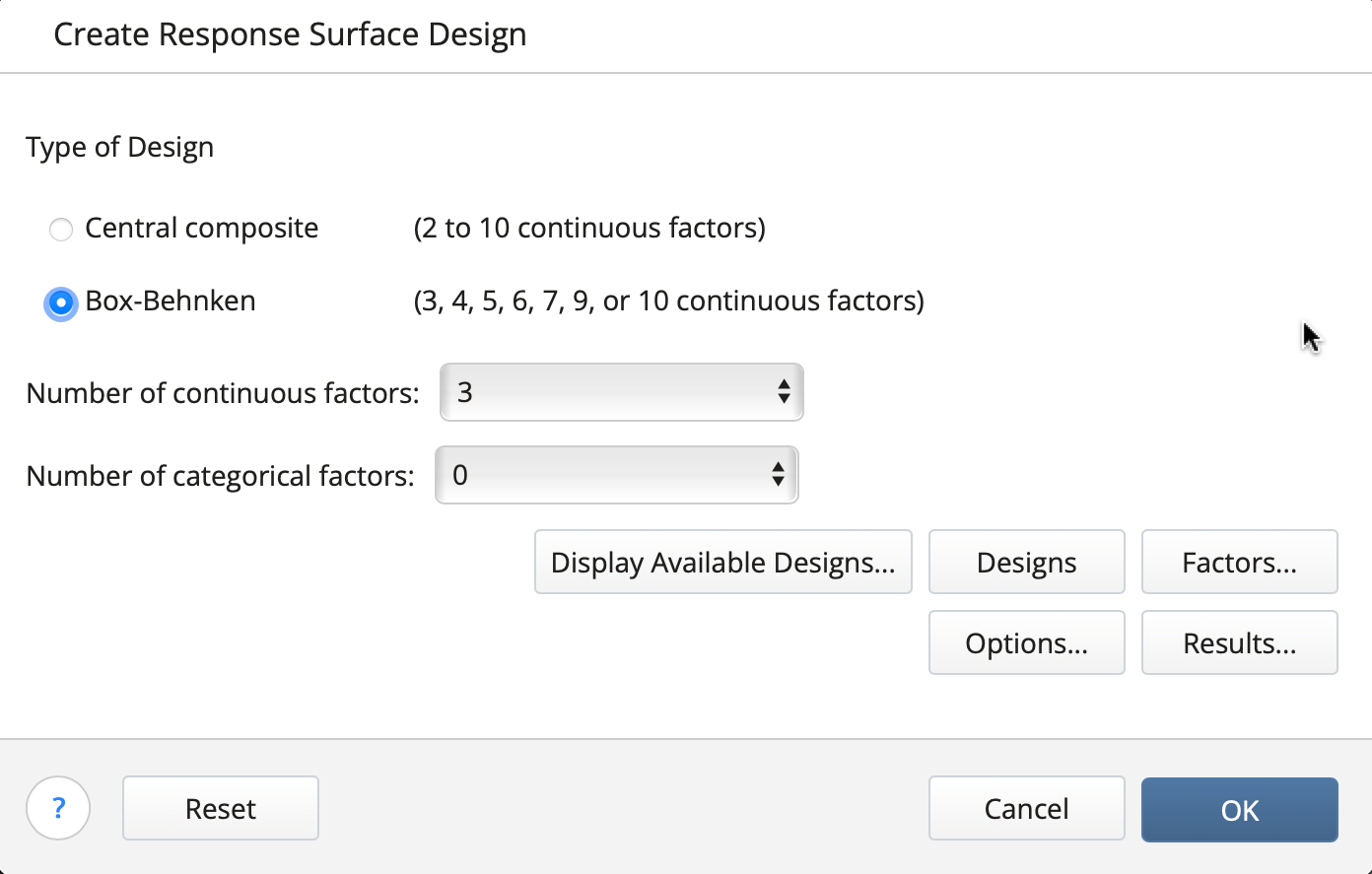Open the Factors settings
The height and width of the screenshot is (874, 1372).
tap(1239, 562)
